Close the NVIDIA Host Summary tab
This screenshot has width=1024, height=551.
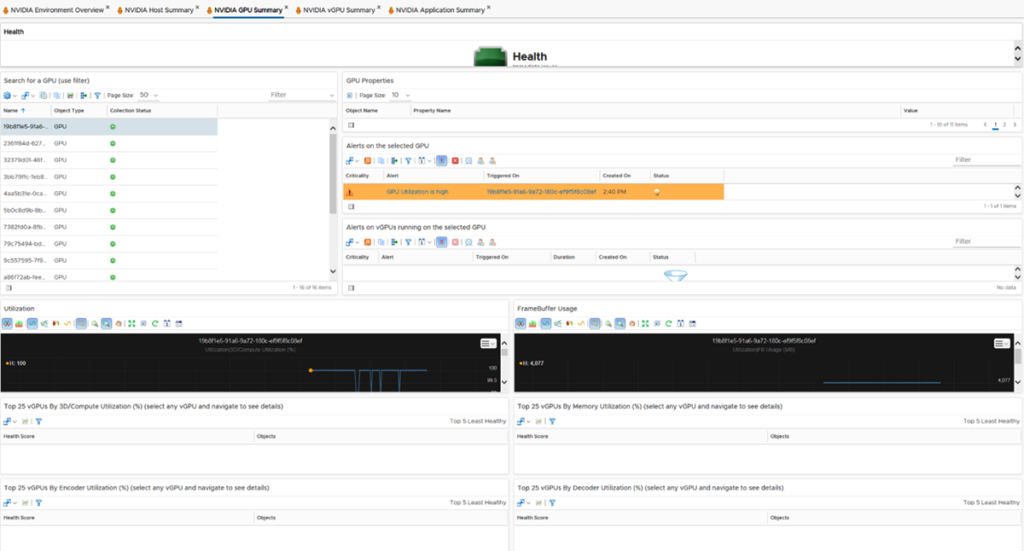(x=197, y=8)
